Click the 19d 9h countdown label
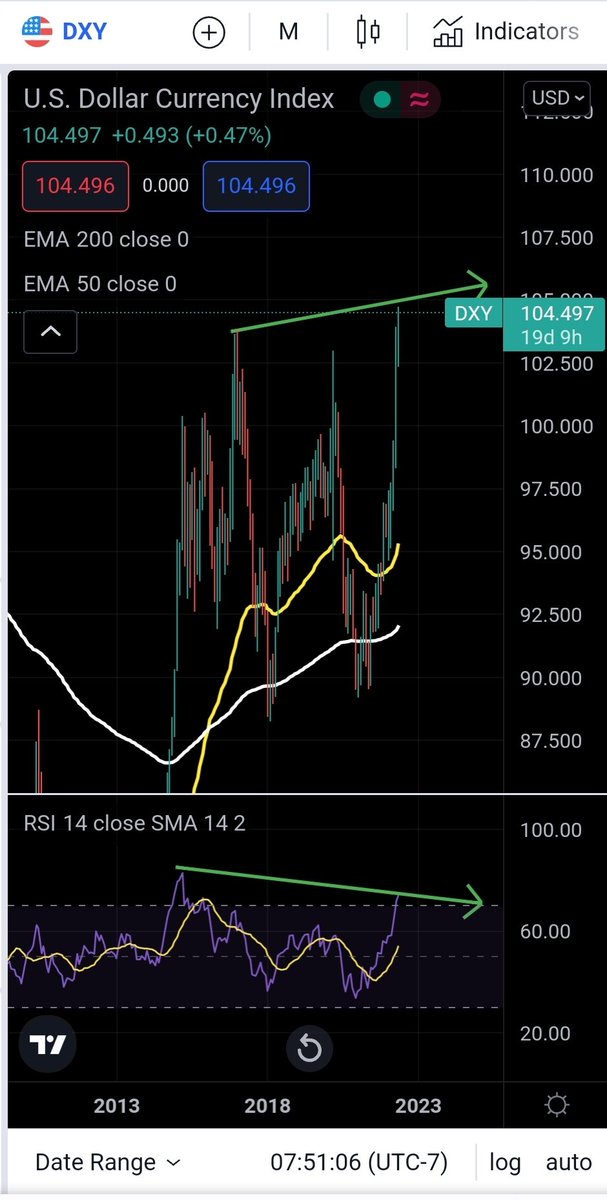This screenshot has height=1200, width=607. point(553,337)
